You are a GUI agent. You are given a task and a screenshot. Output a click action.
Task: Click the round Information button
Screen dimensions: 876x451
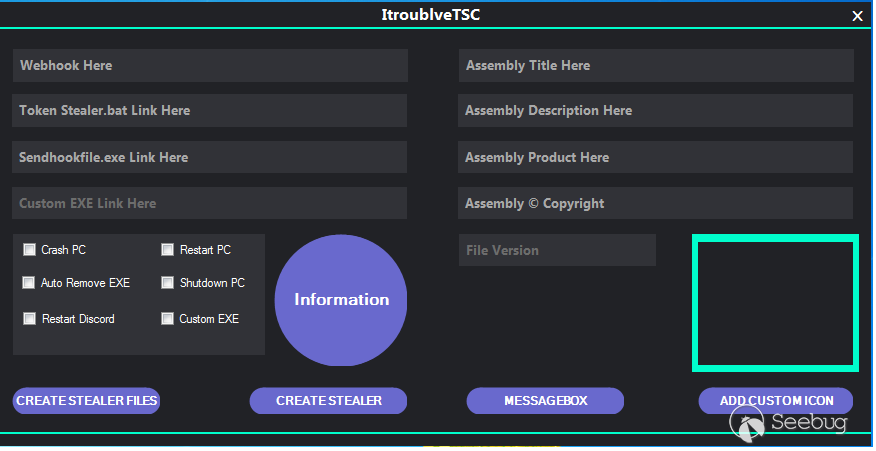click(341, 300)
